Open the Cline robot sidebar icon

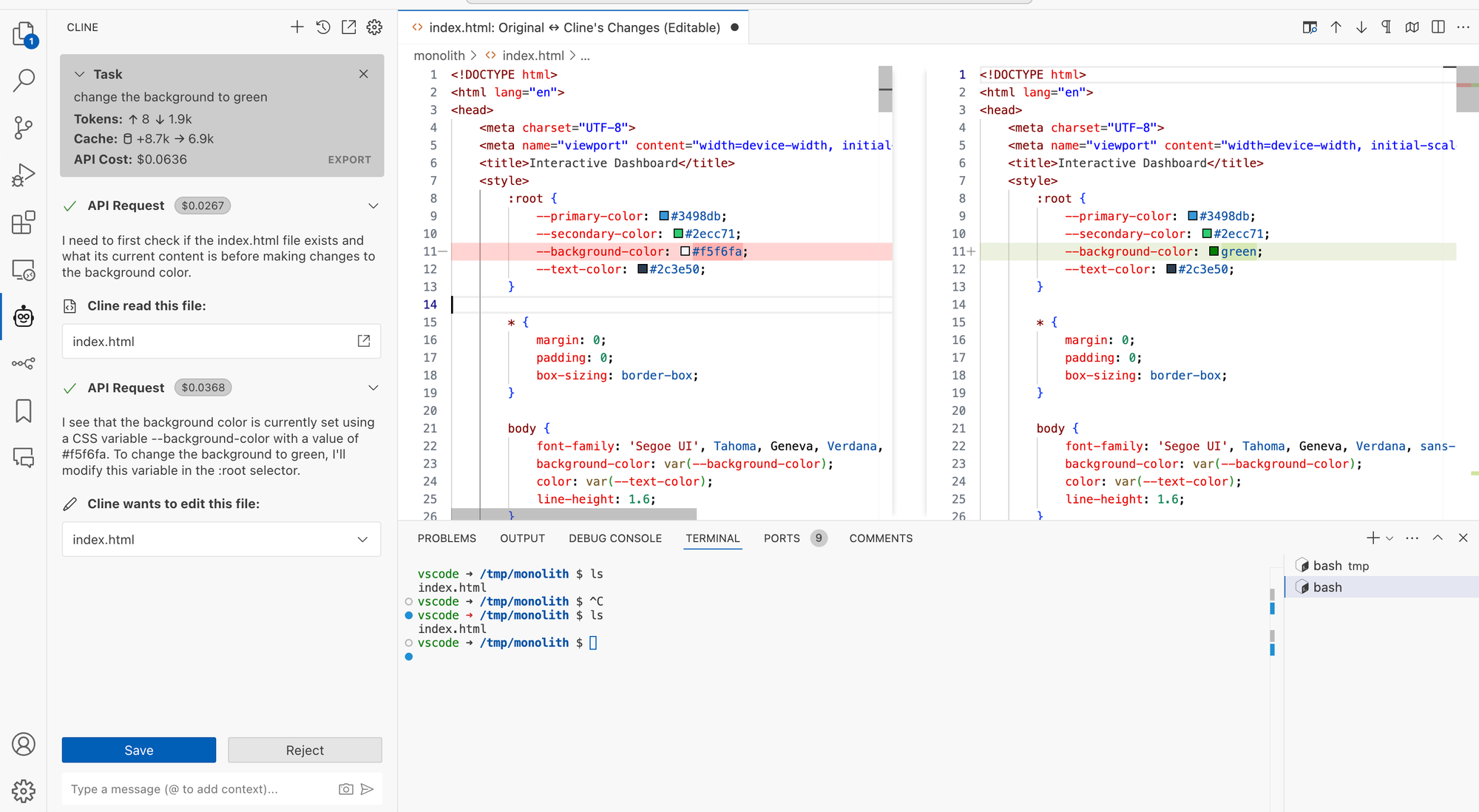(24, 317)
